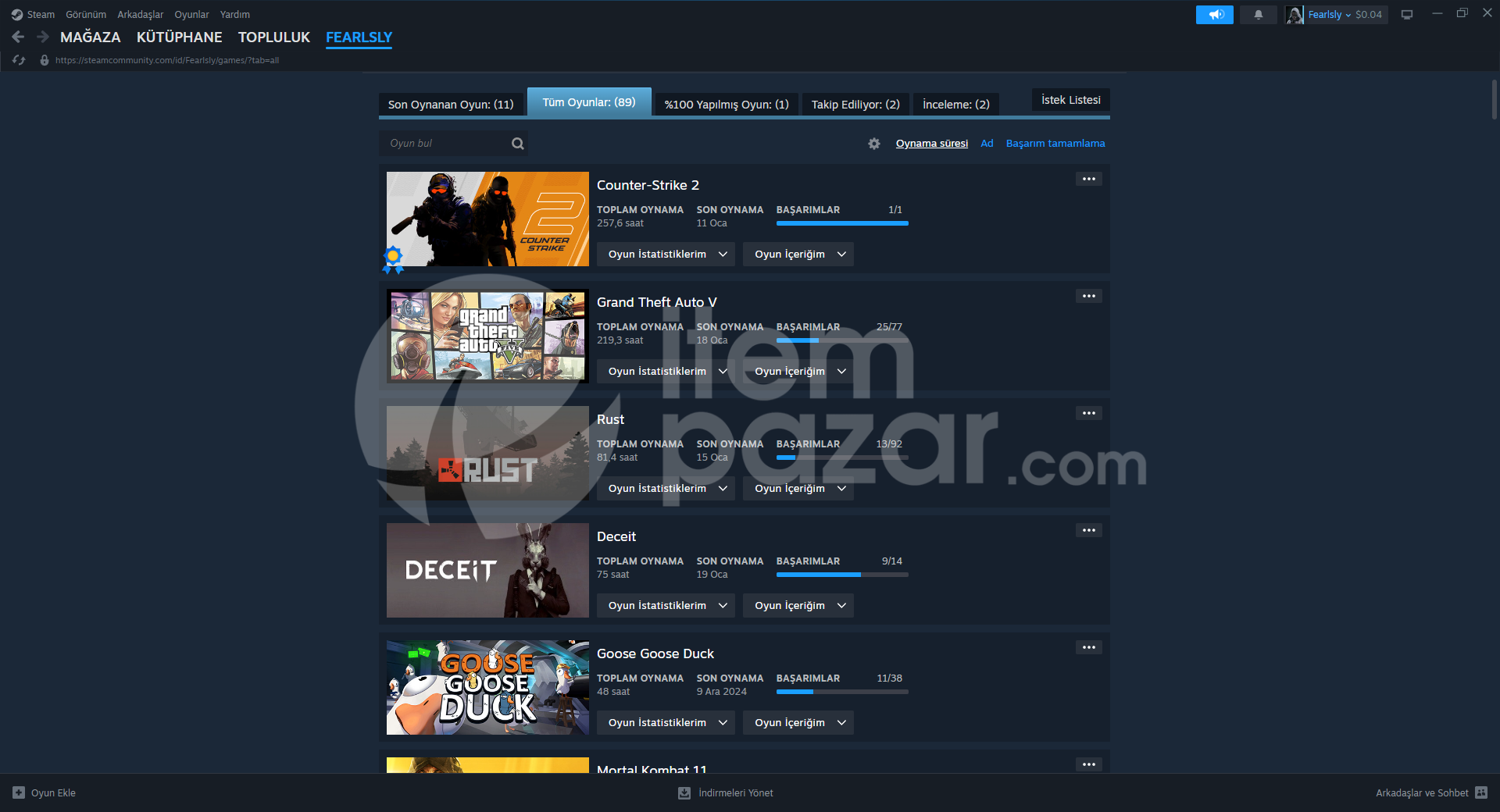Viewport: 1500px width, 812px height.
Task: Open the Deceit title link
Action: [x=616, y=536]
